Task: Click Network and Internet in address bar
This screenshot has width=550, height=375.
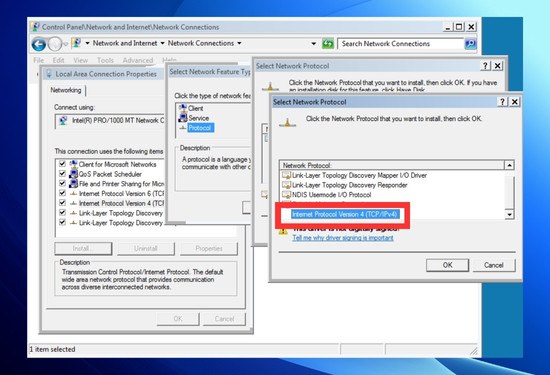Action: coord(125,43)
